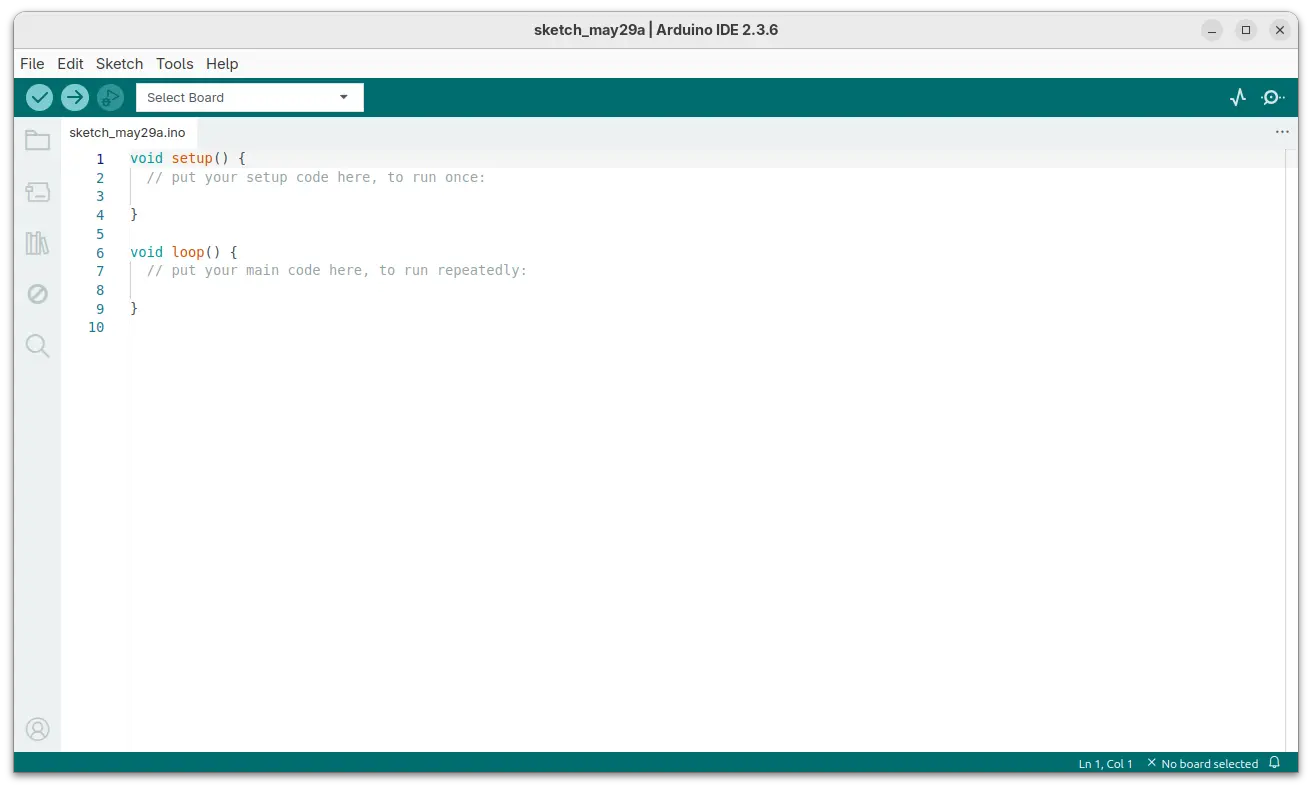Click on void setup() code line
This screenshot has width=1312, height=789.
coord(187,159)
